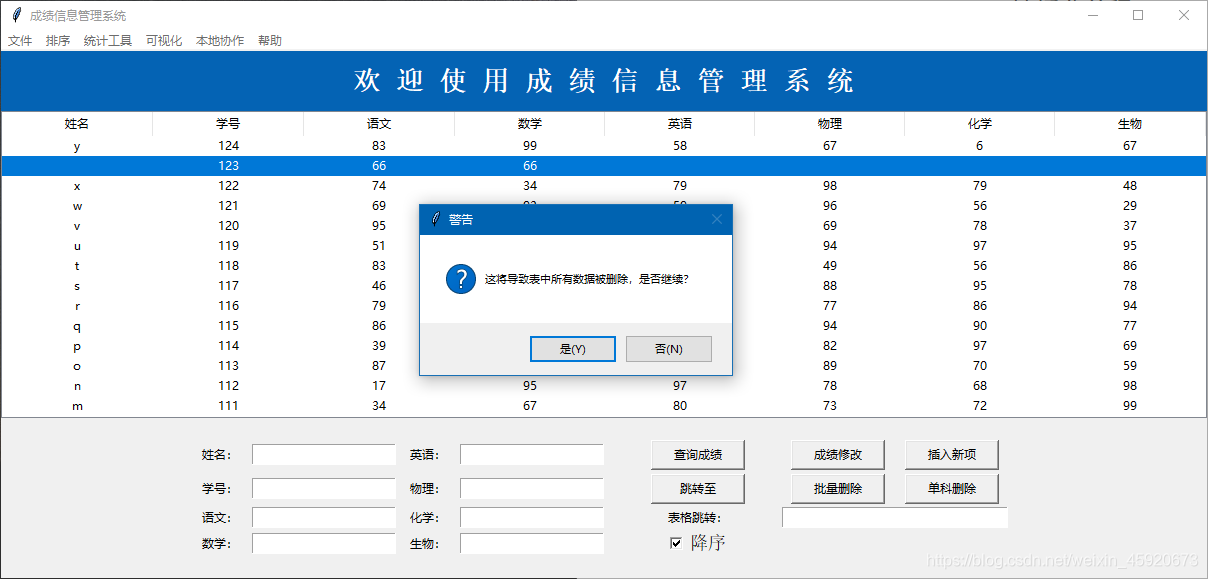Click the 查询成绩 button
Screen dimensions: 1208x579
(x=699, y=454)
